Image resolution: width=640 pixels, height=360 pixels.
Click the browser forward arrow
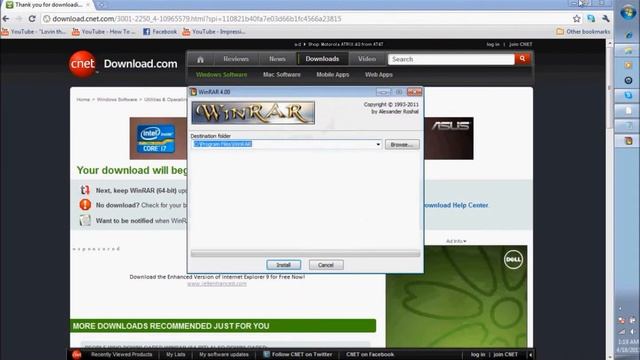(x=19, y=19)
